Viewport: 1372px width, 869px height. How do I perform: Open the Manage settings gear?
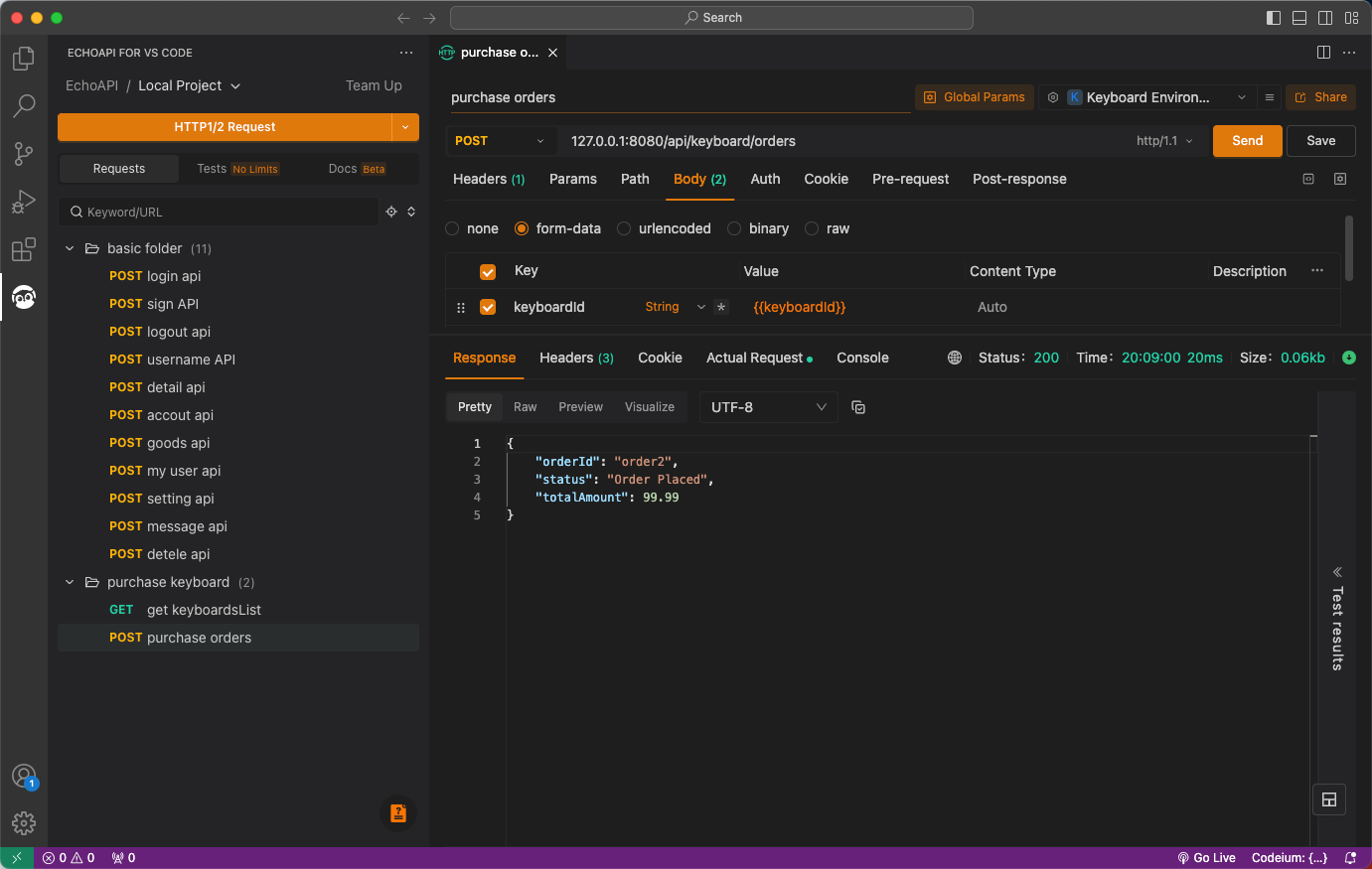click(x=24, y=823)
